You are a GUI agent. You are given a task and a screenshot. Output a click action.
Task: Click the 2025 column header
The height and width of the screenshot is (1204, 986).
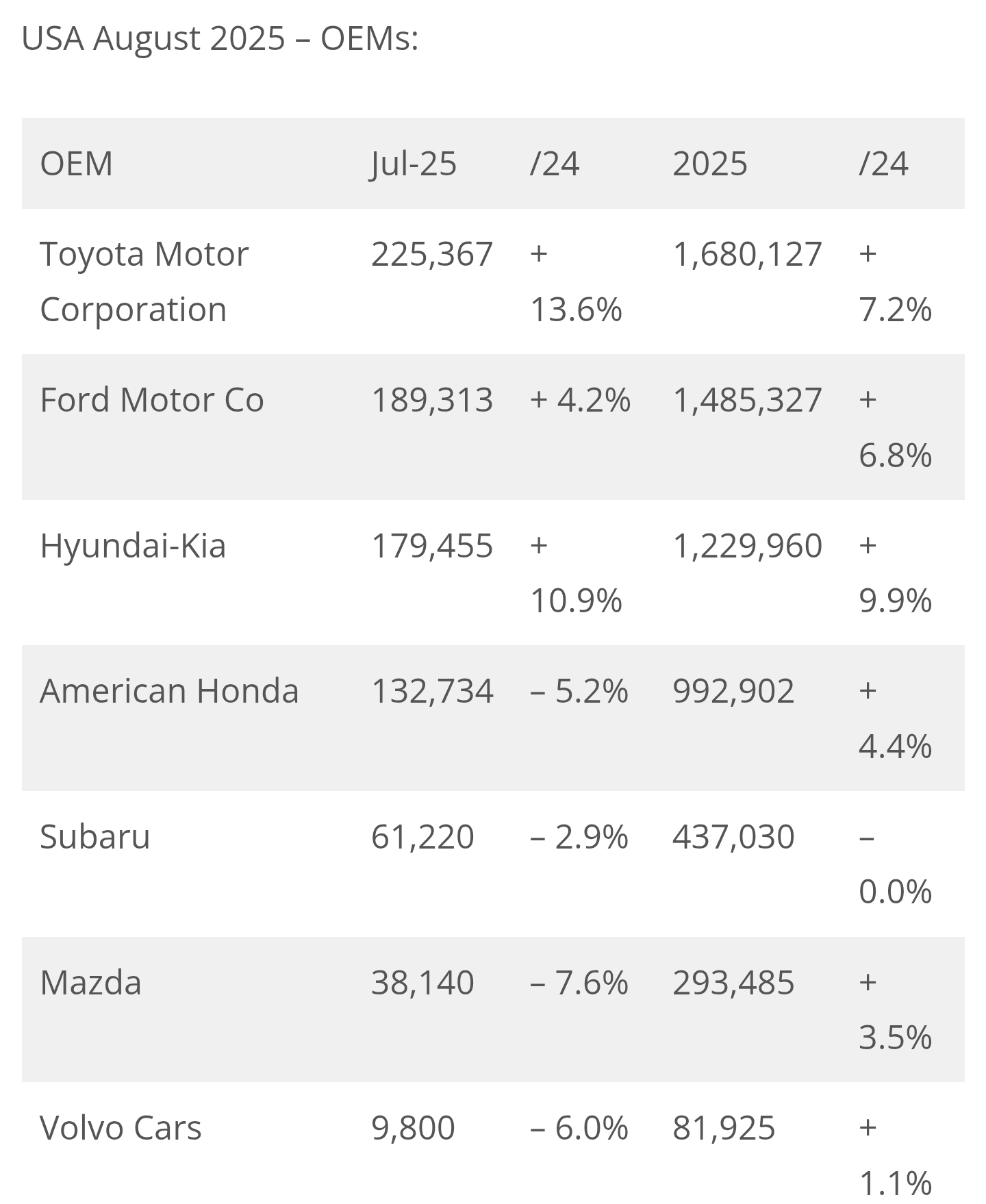(709, 164)
